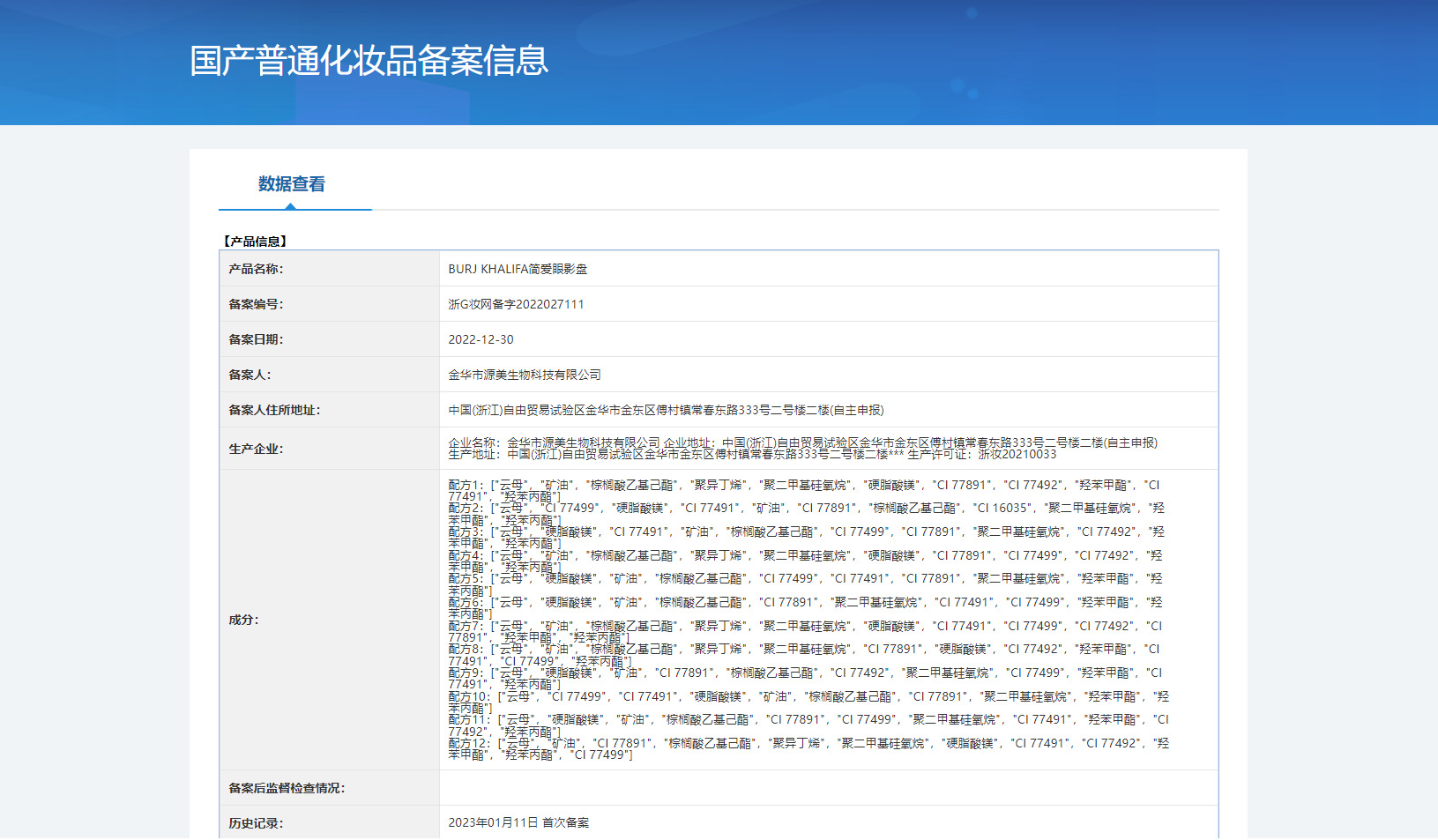Select the address value in 备案人住所地址 row
This screenshot has width=1438, height=840.
tap(666, 410)
